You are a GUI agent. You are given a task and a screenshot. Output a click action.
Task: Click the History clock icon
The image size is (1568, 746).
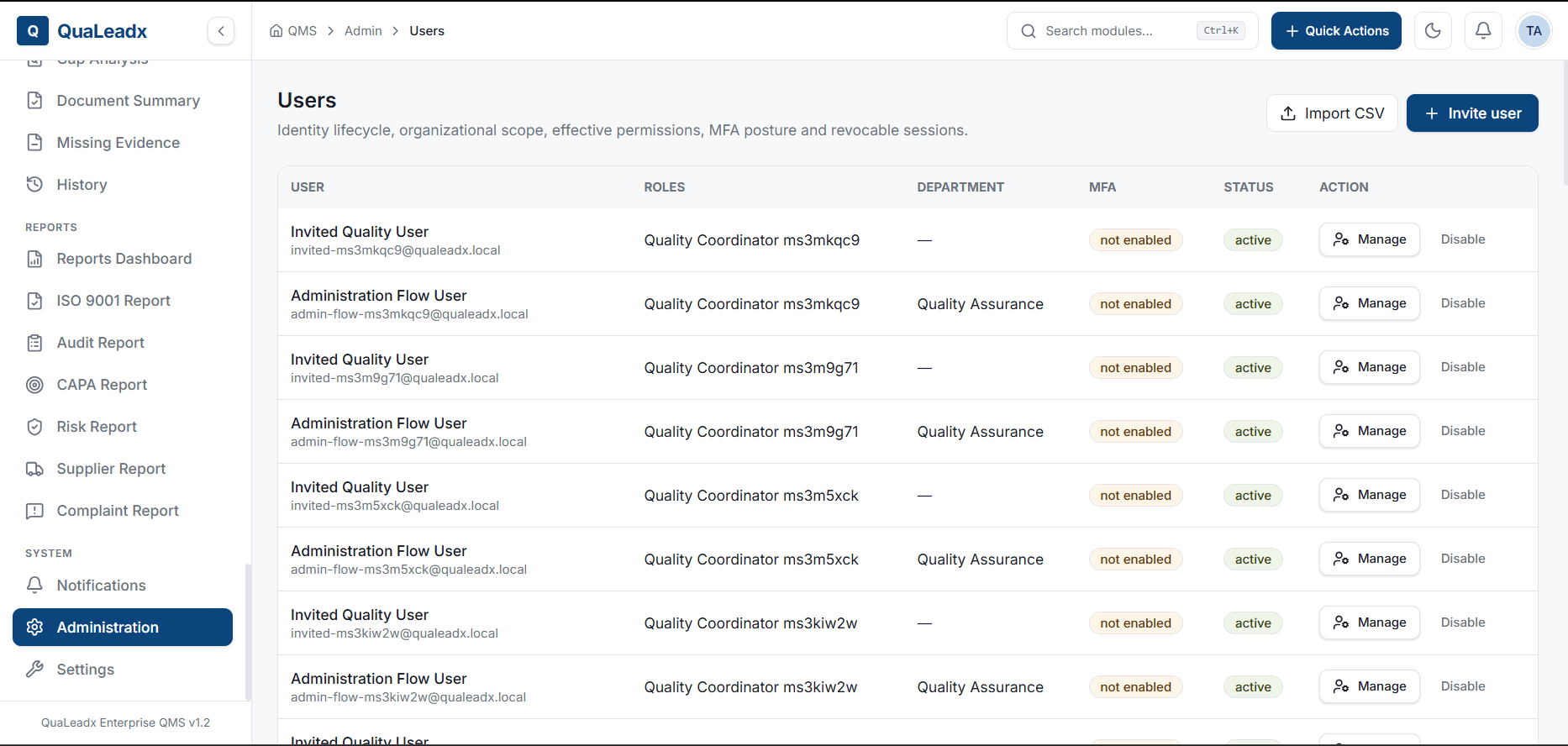coord(34,184)
